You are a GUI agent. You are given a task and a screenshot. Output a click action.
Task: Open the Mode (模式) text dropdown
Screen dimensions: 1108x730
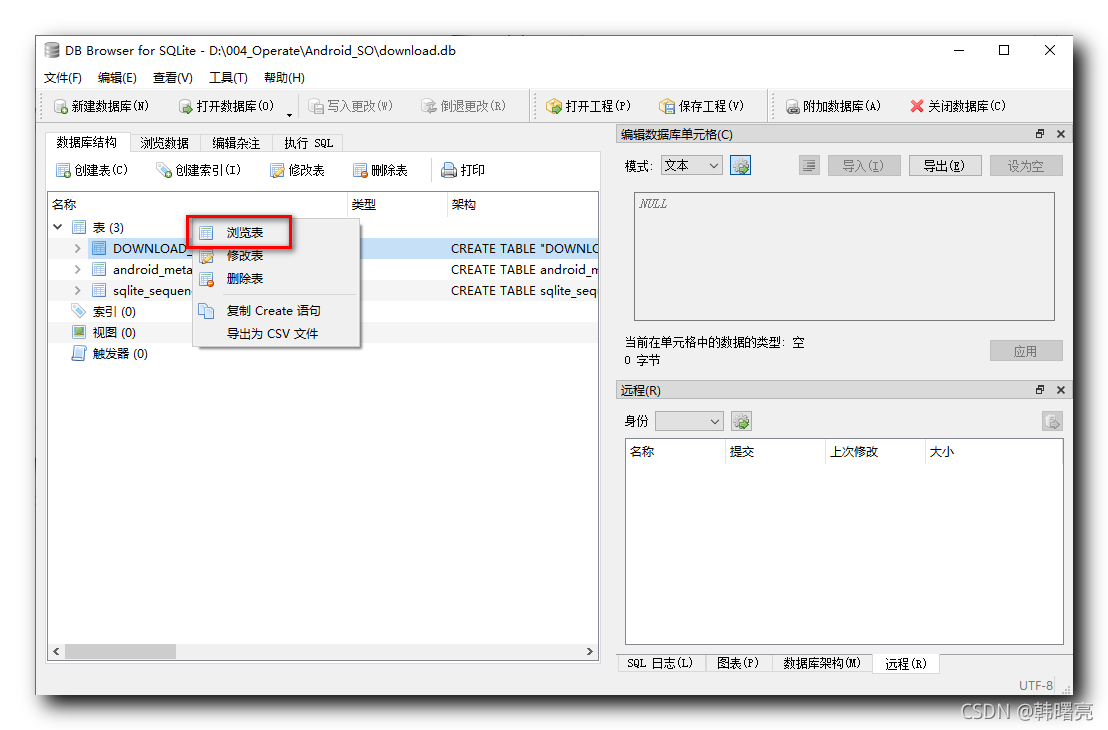pyautogui.click(x=691, y=165)
